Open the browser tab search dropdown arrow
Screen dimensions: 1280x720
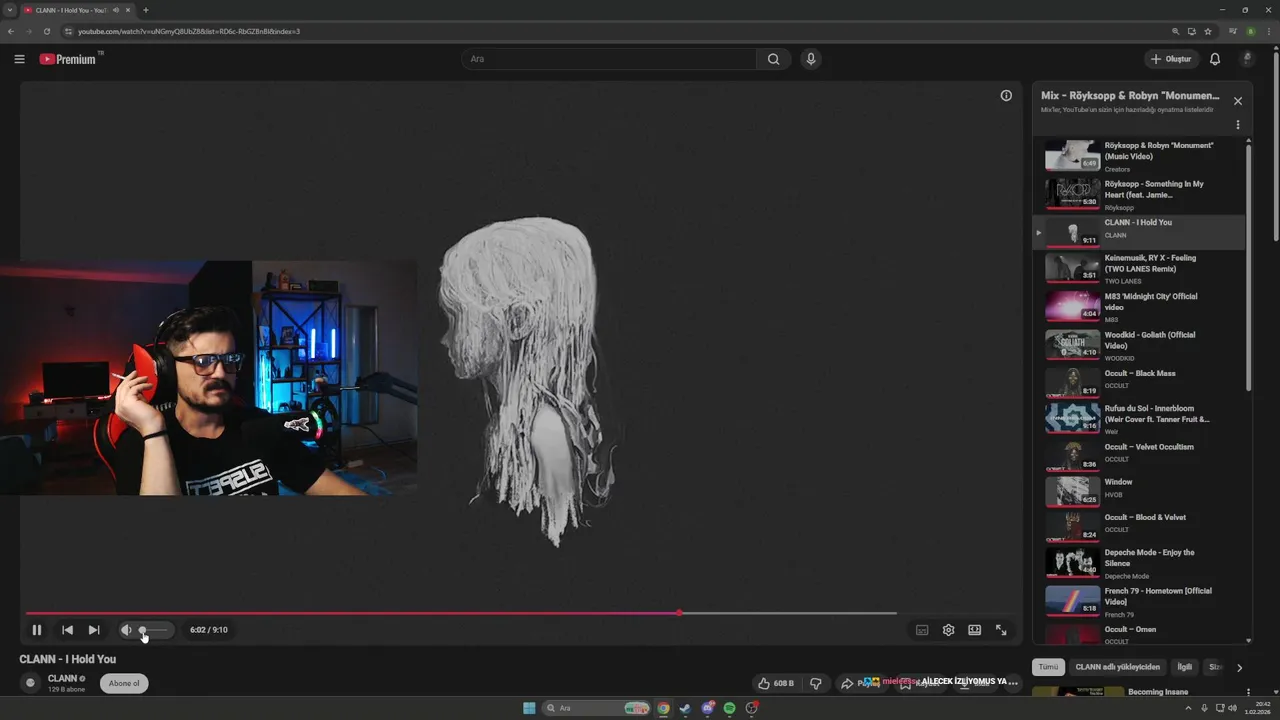tap(9, 10)
